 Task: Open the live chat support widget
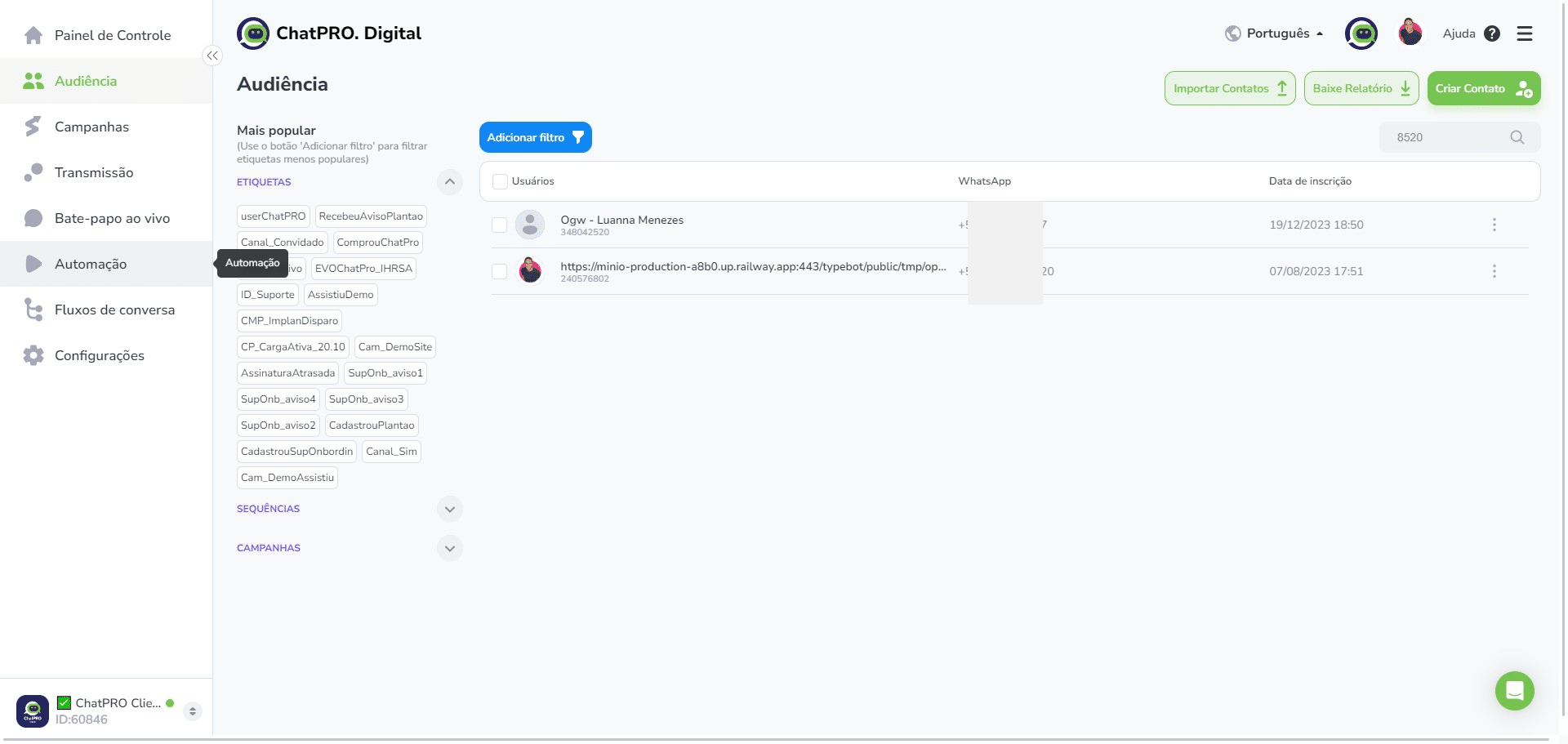(x=1515, y=691)
